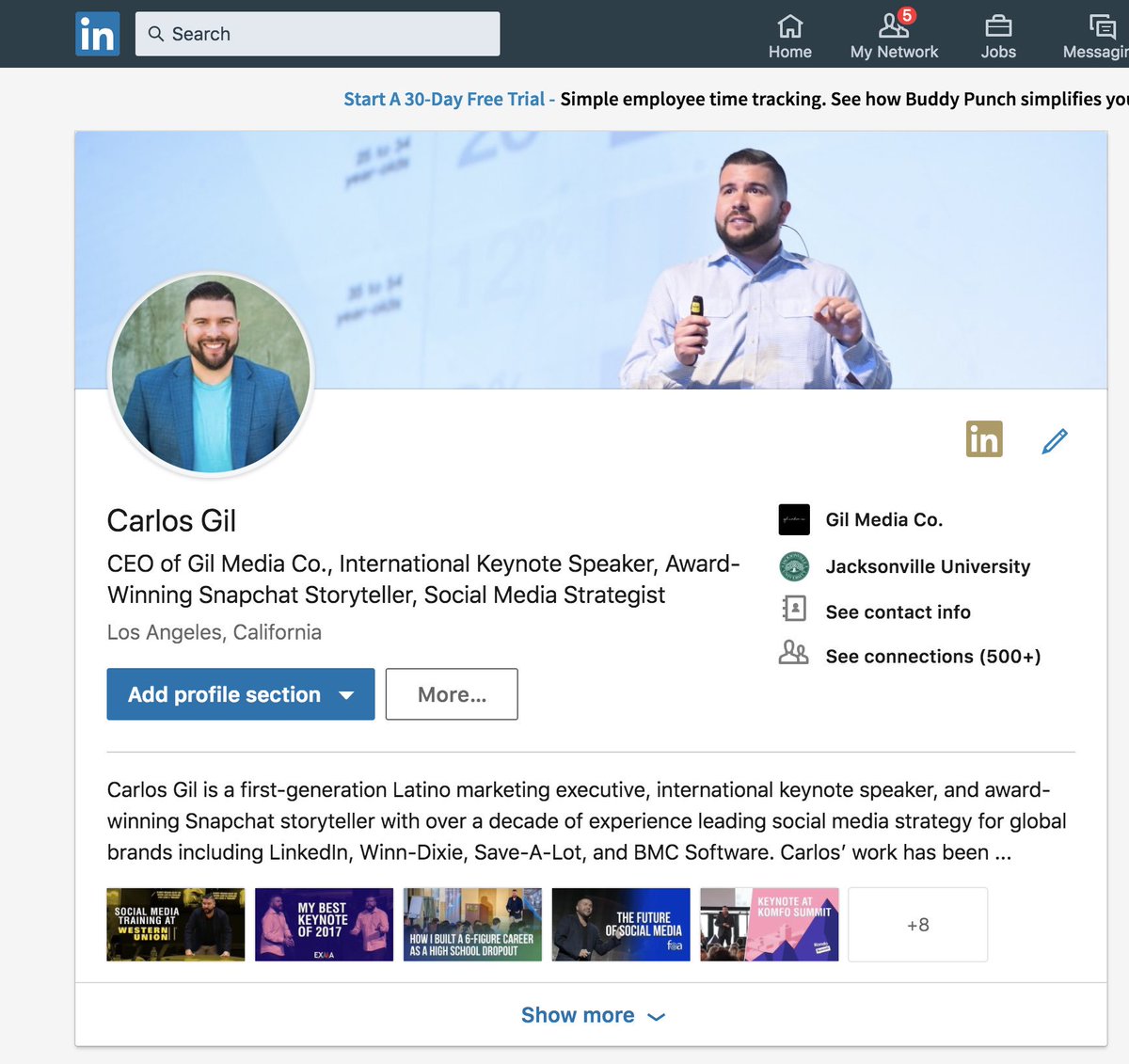This screenshot has width=1129, height=1064.
Task: Click the Jacksonville University seal icon
Action: point(794,566)
